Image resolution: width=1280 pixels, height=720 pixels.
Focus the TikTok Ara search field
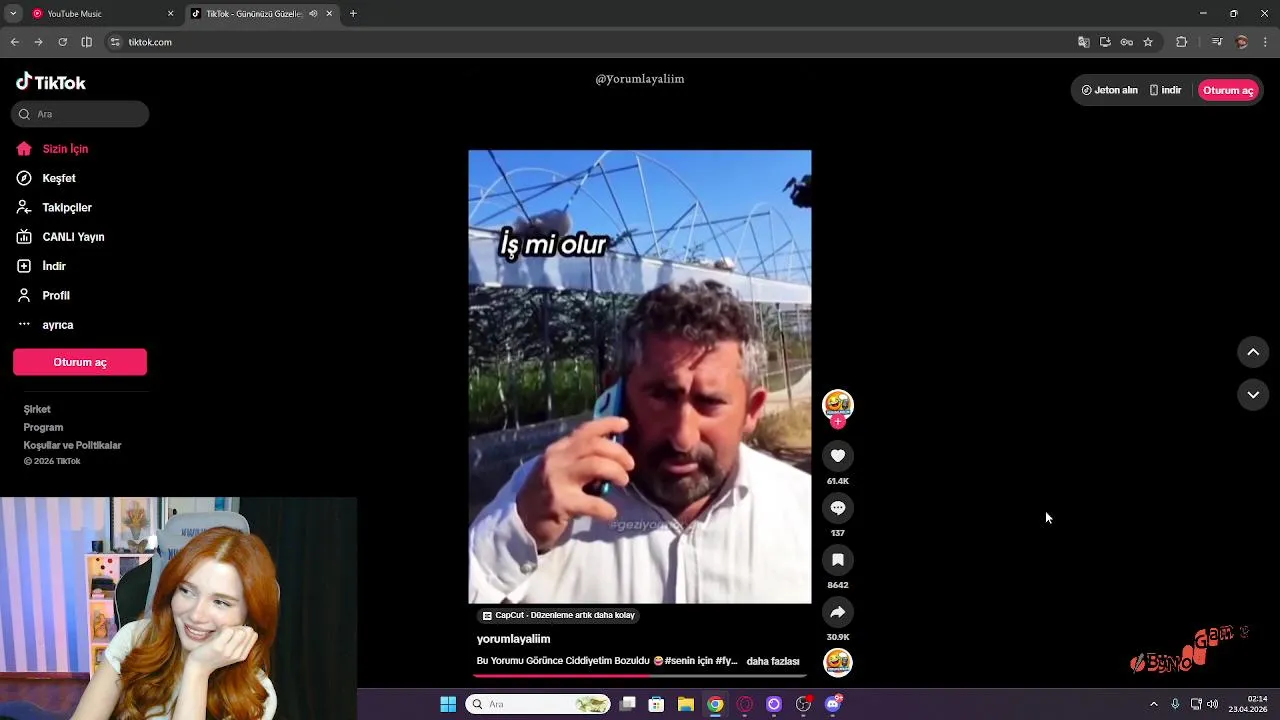80,114
